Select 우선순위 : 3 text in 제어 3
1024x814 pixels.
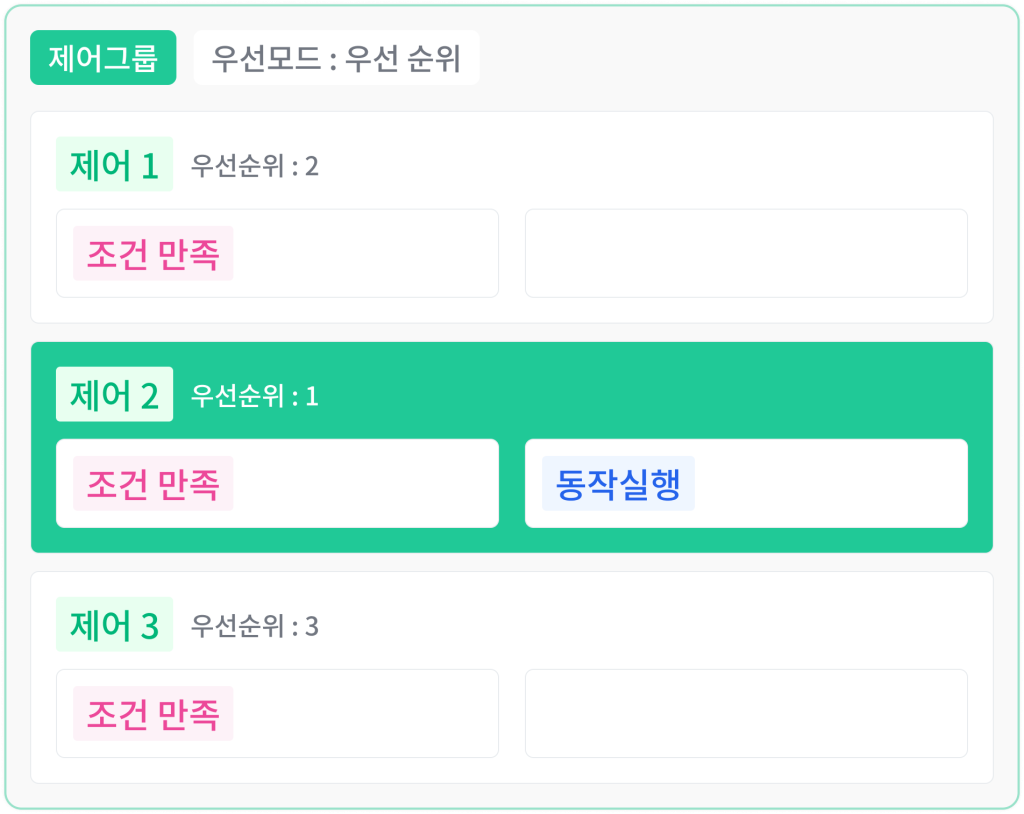255,626
